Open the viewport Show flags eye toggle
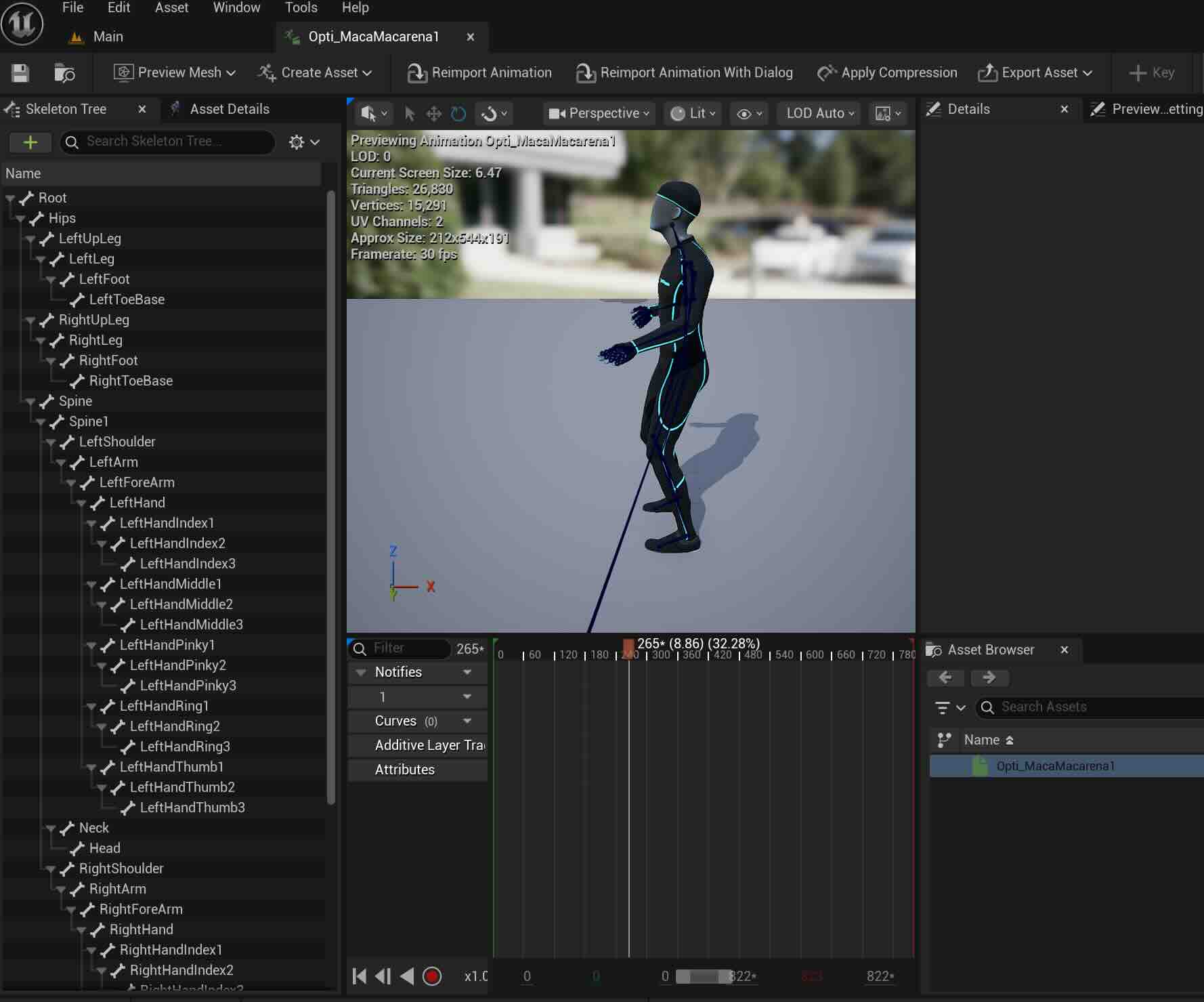Image resolution: width=1204 pixels, height=1002 pixels. point(748,113)
